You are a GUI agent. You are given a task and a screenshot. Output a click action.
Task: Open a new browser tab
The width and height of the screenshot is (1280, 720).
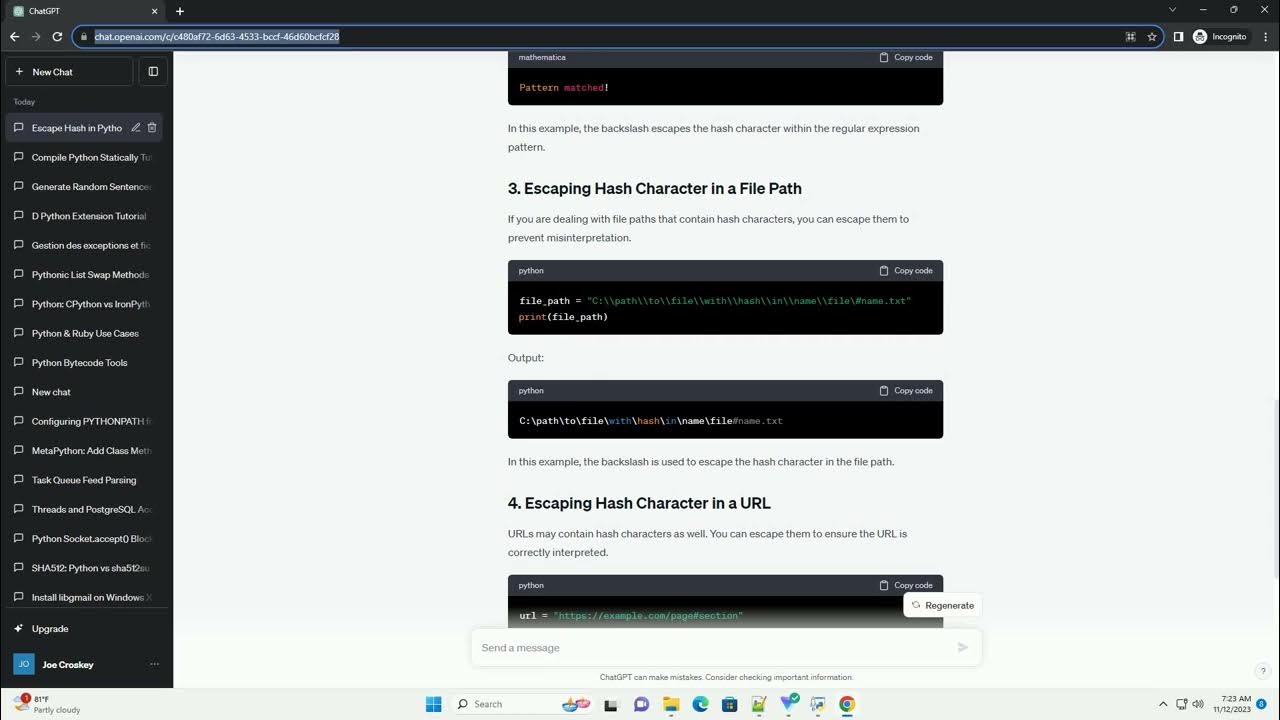point(180,11)
